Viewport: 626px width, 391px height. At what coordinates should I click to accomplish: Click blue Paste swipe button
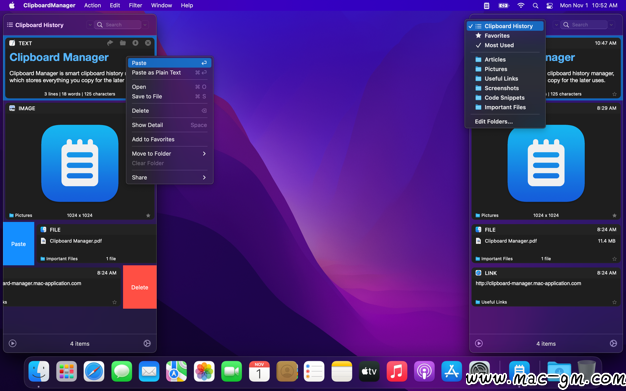(x=18, y=244)
